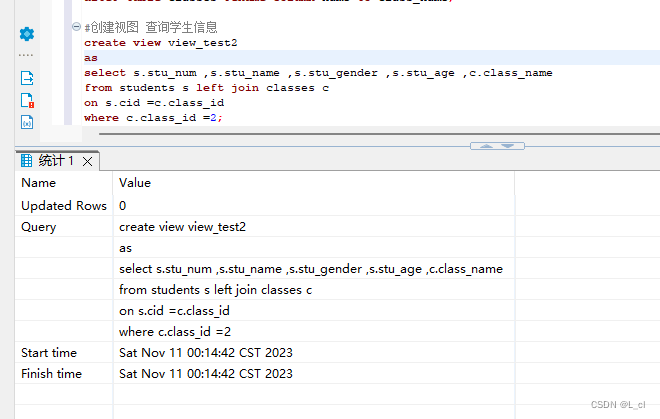Close the 统计 1 results tab
Image resolution: width=660 pixels, height=419 pixels.
(x=88, y=161)
